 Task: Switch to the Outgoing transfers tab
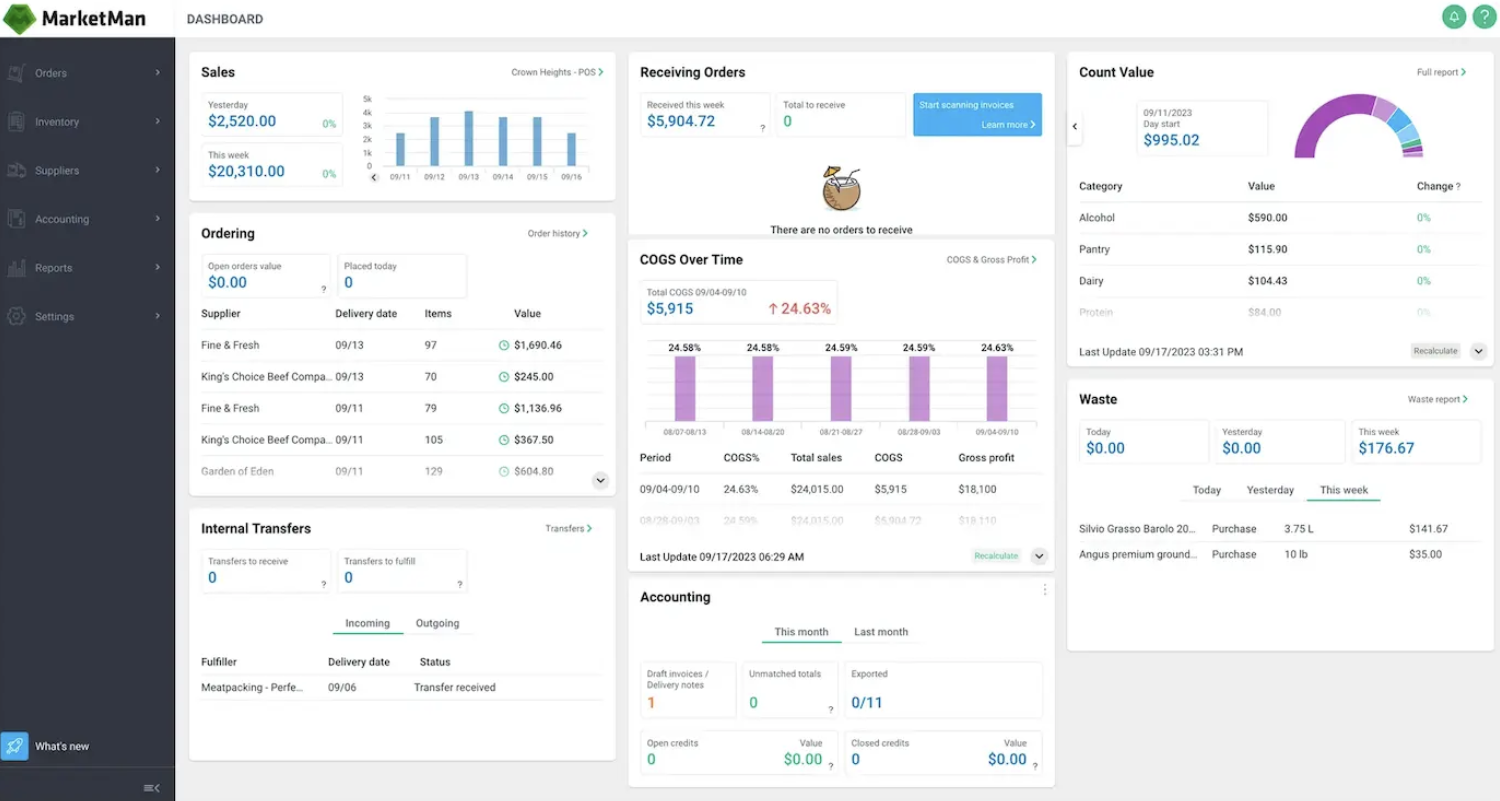click(437, 623)
